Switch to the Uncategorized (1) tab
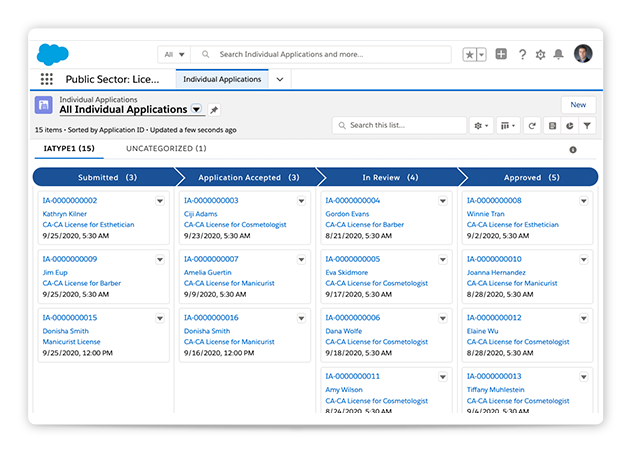632x456 pixels. (166, 149)
